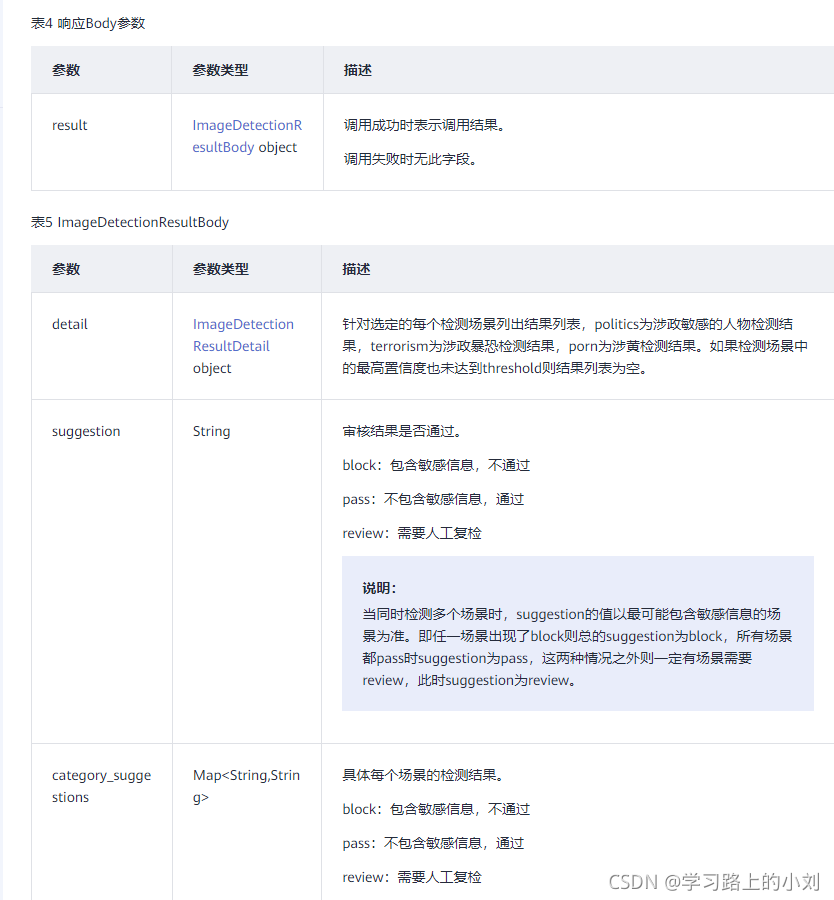Click the '具体每个场景的检测结果。' text
834x900 pixels.
click(423, 775)
